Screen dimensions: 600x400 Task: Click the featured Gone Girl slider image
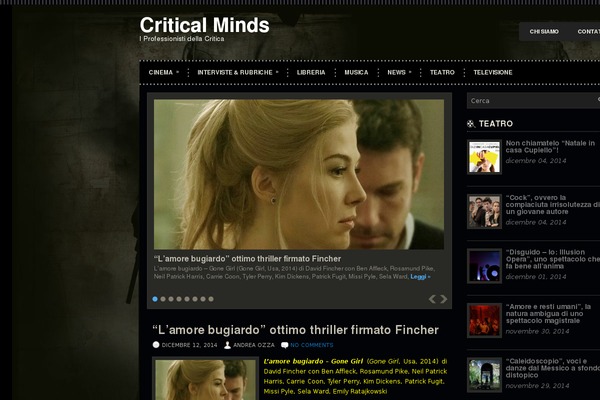coord(299,175)
